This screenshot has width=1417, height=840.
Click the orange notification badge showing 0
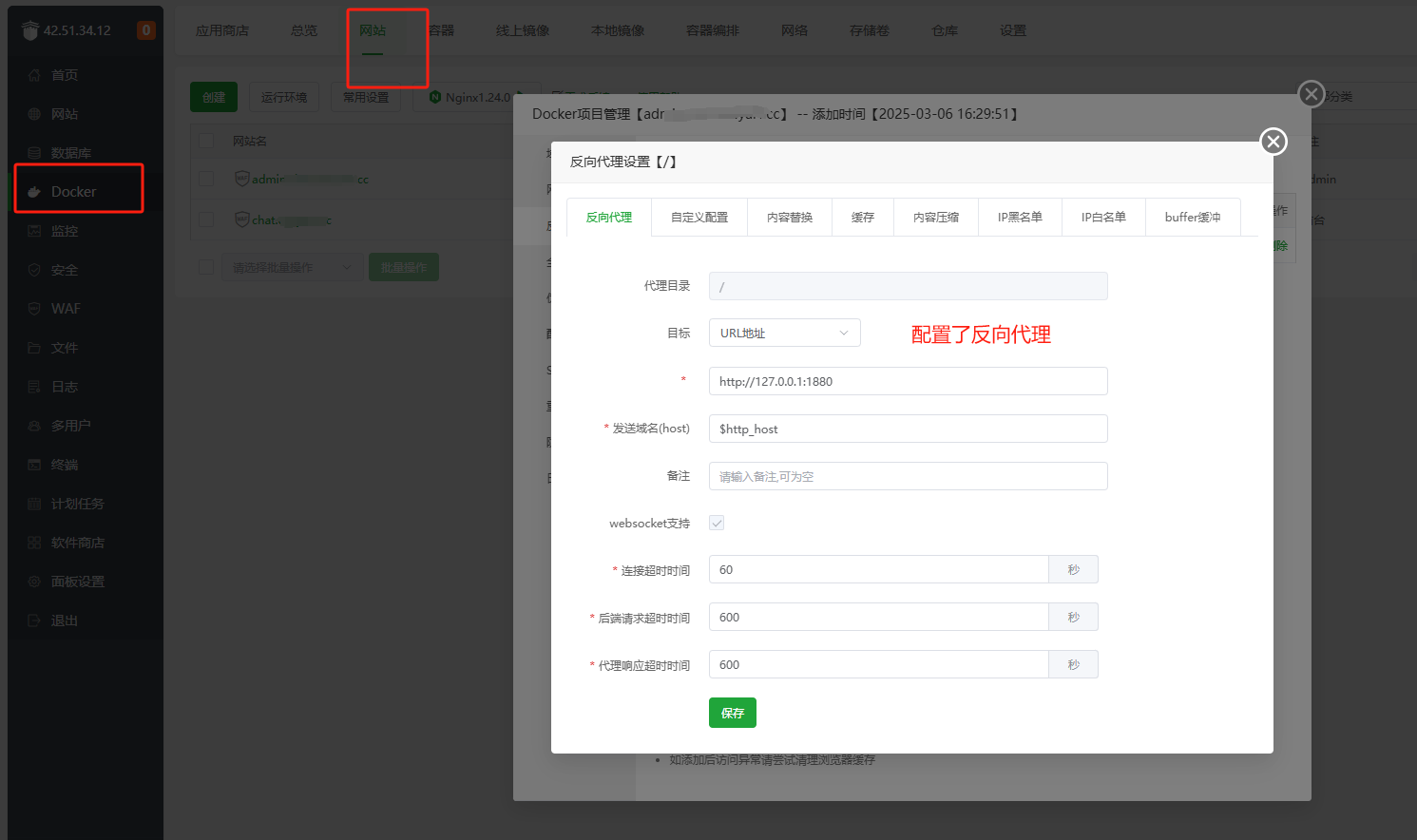tap(145, 30)
